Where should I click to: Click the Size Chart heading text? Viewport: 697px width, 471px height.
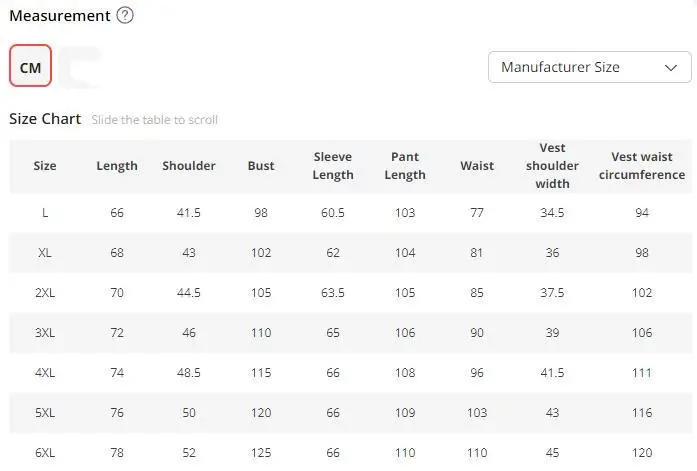(x=45, y=119)
